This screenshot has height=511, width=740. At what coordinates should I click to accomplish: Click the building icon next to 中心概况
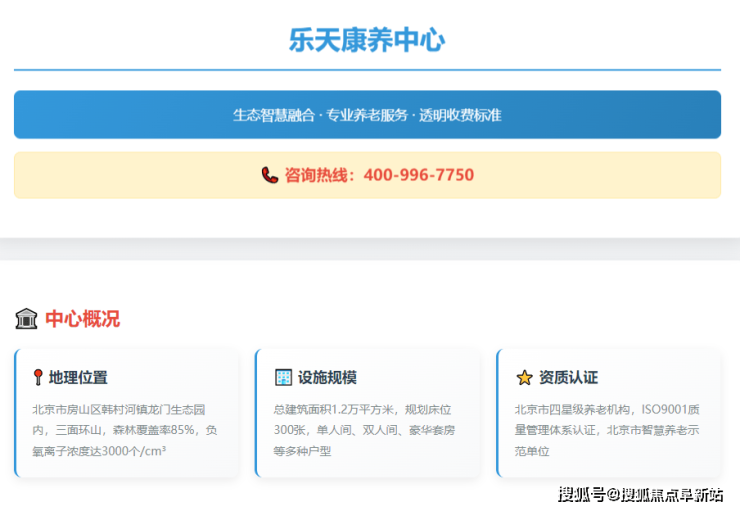(x=26, y=319)
